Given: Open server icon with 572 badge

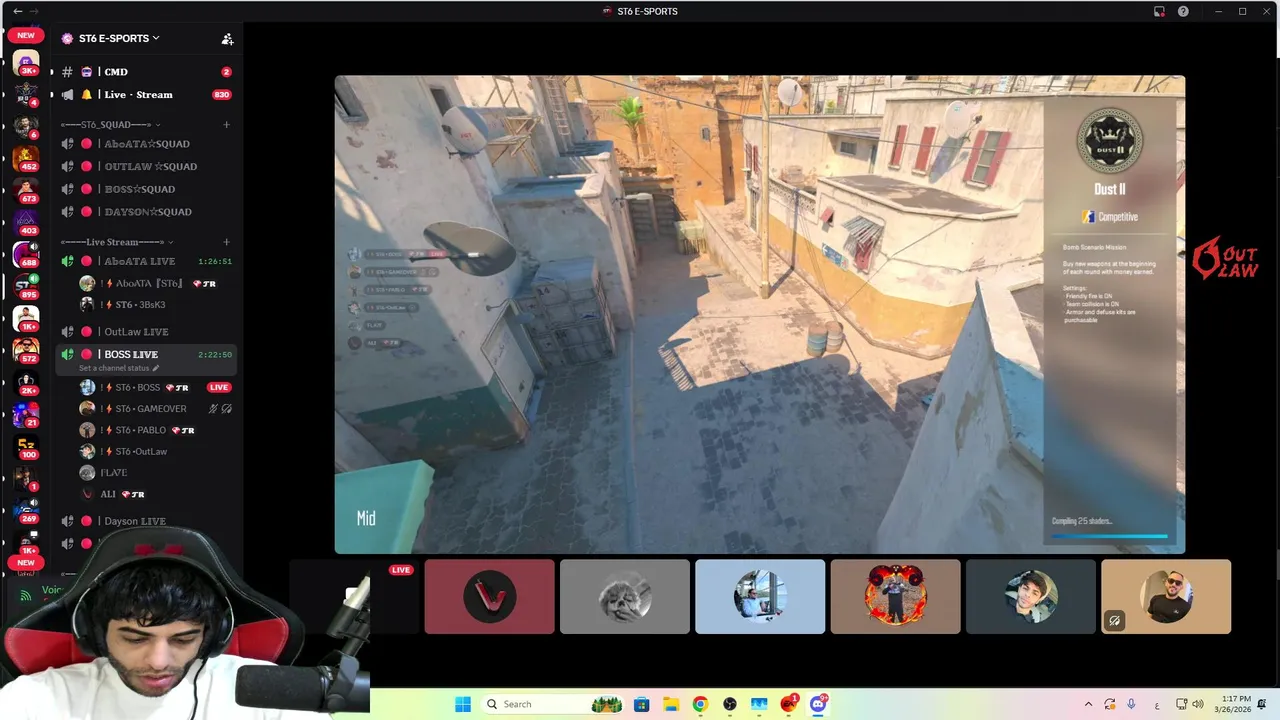Looking at the screenshot, I should coord(26,351).
